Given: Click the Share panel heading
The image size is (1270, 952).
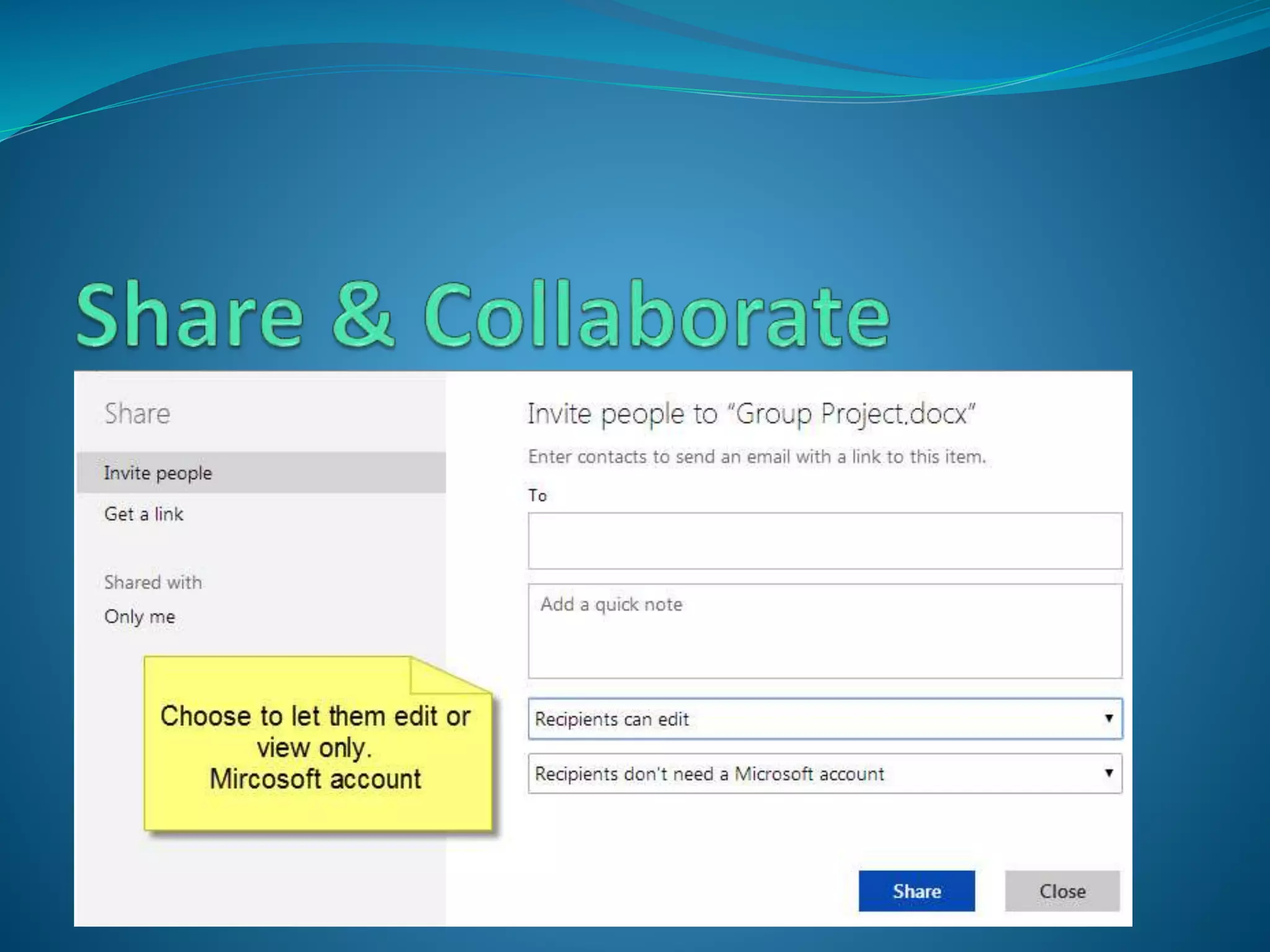Looking at the screenshot, I should [137, 413].
